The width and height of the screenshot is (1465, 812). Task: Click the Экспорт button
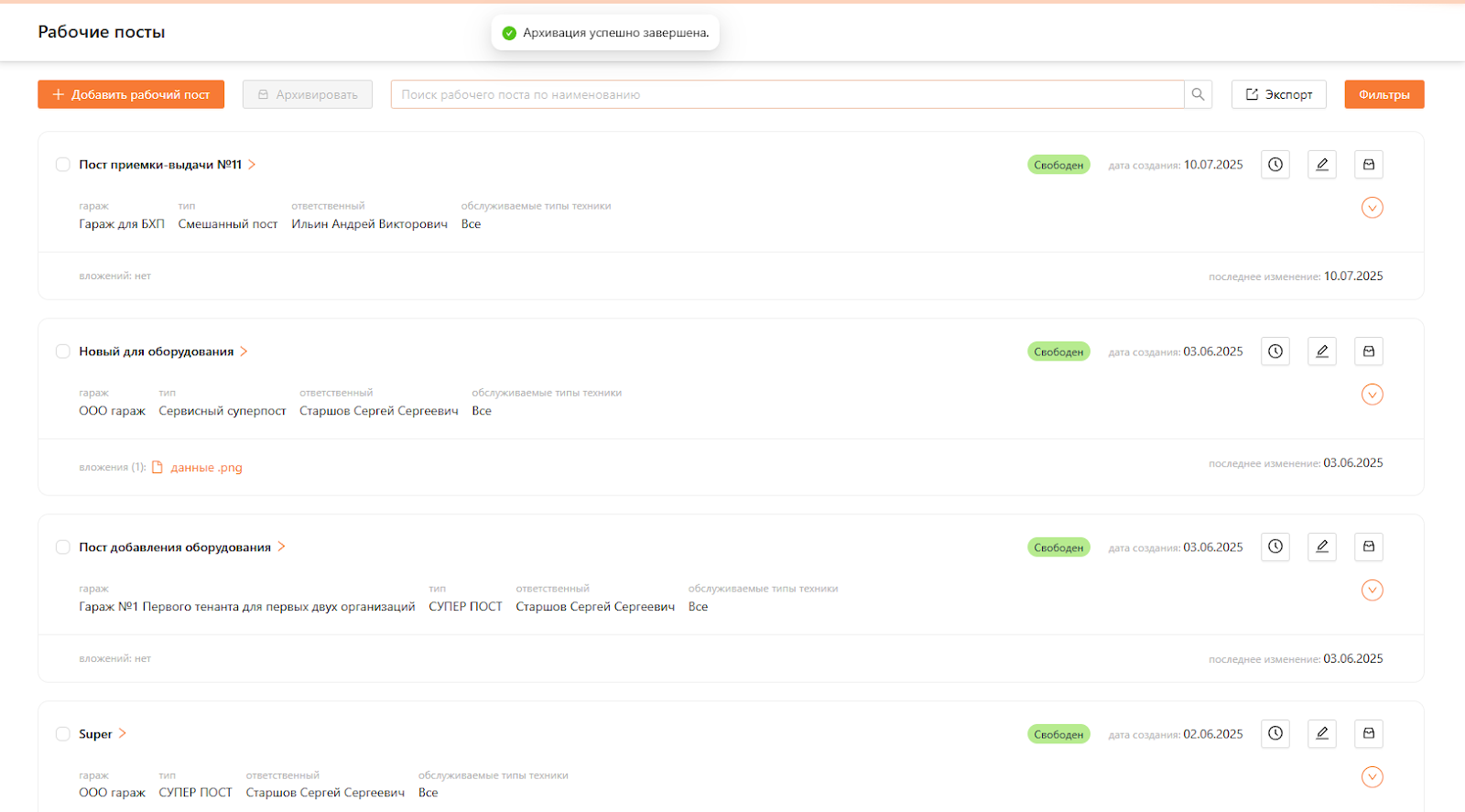click(x=1278, y=94)
